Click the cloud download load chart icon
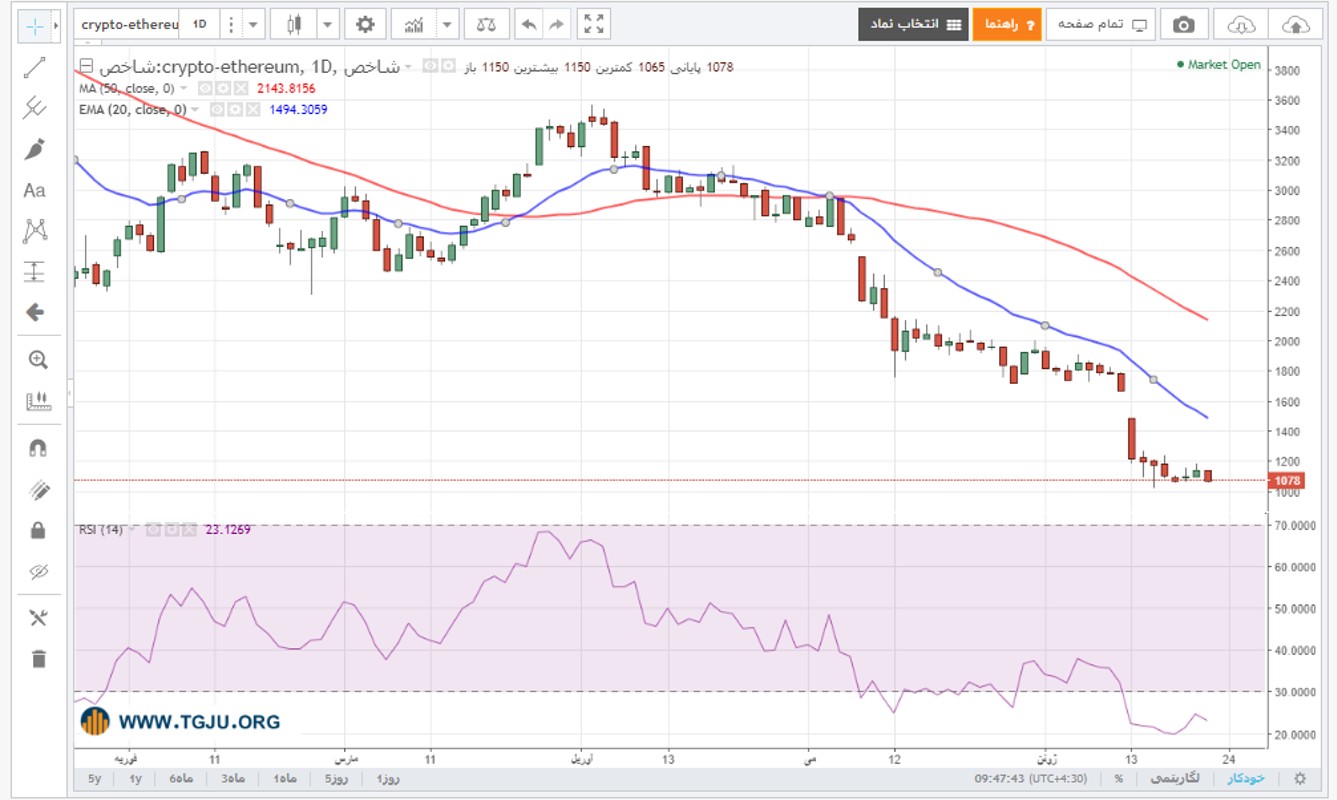The width and height of the screenshot is (1337, 800). pos(1240,24)
